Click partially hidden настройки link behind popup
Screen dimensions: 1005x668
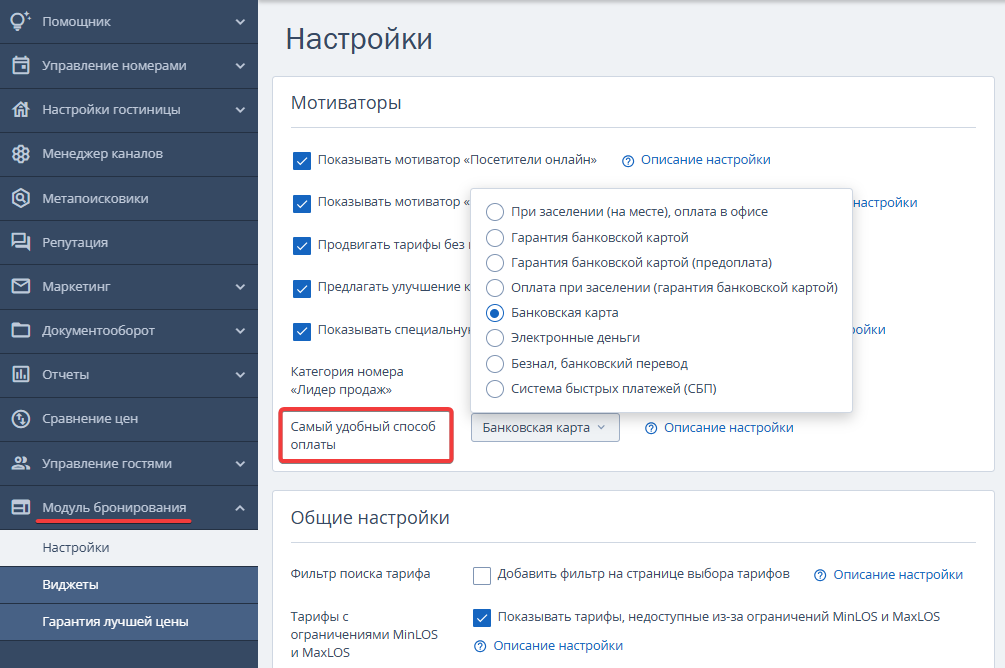[x=885, y=203]
